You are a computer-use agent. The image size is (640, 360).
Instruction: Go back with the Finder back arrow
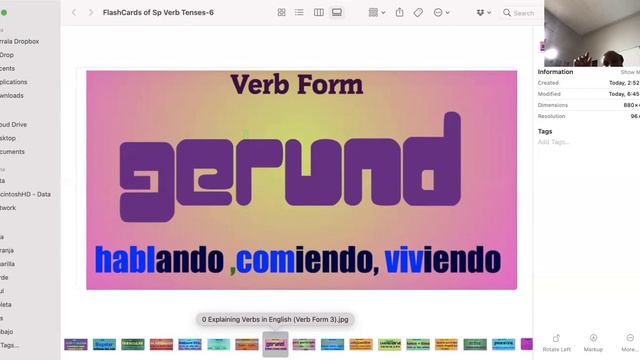pos(74,13)
